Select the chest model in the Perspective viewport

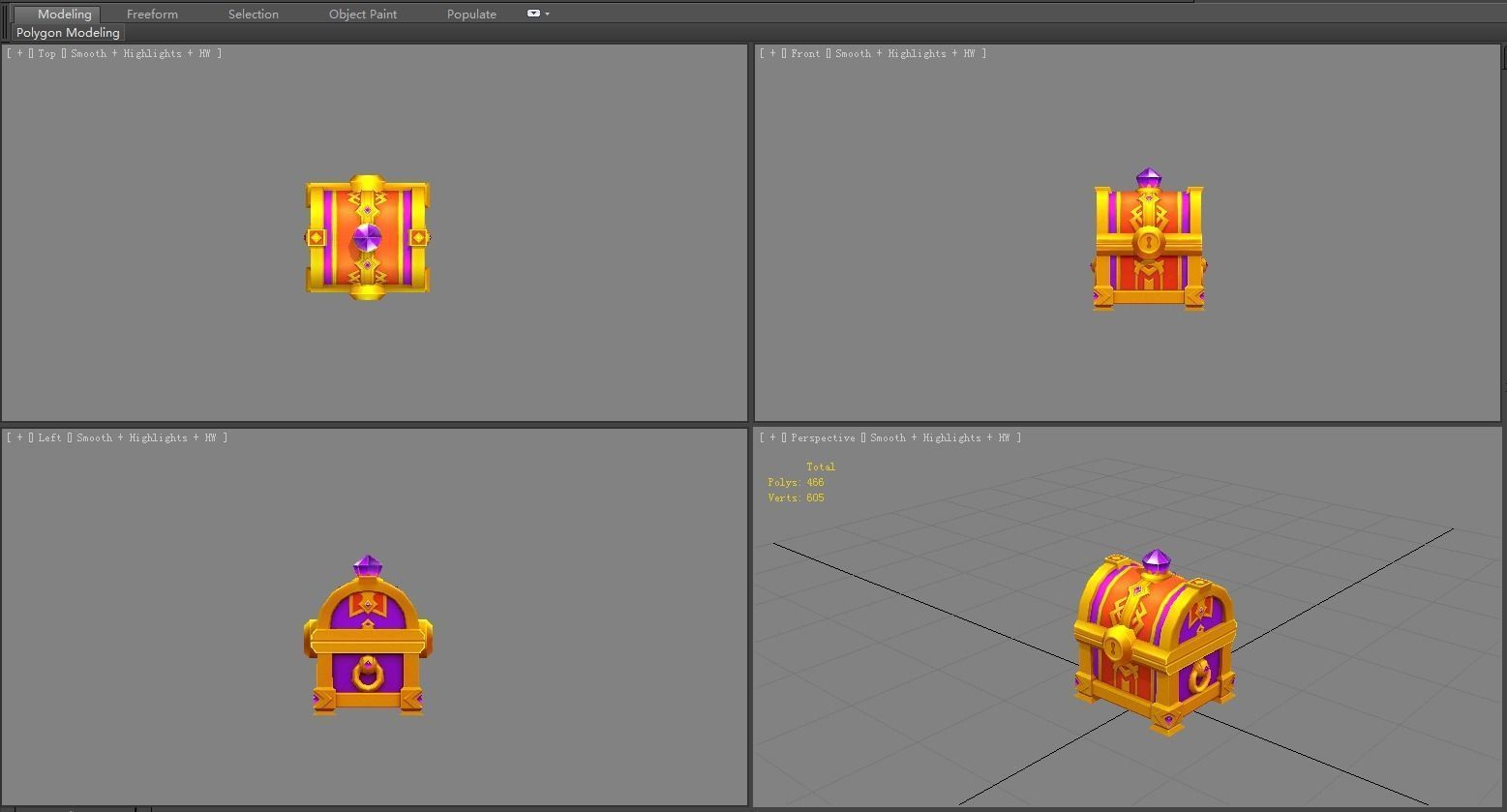(1154, 643)
